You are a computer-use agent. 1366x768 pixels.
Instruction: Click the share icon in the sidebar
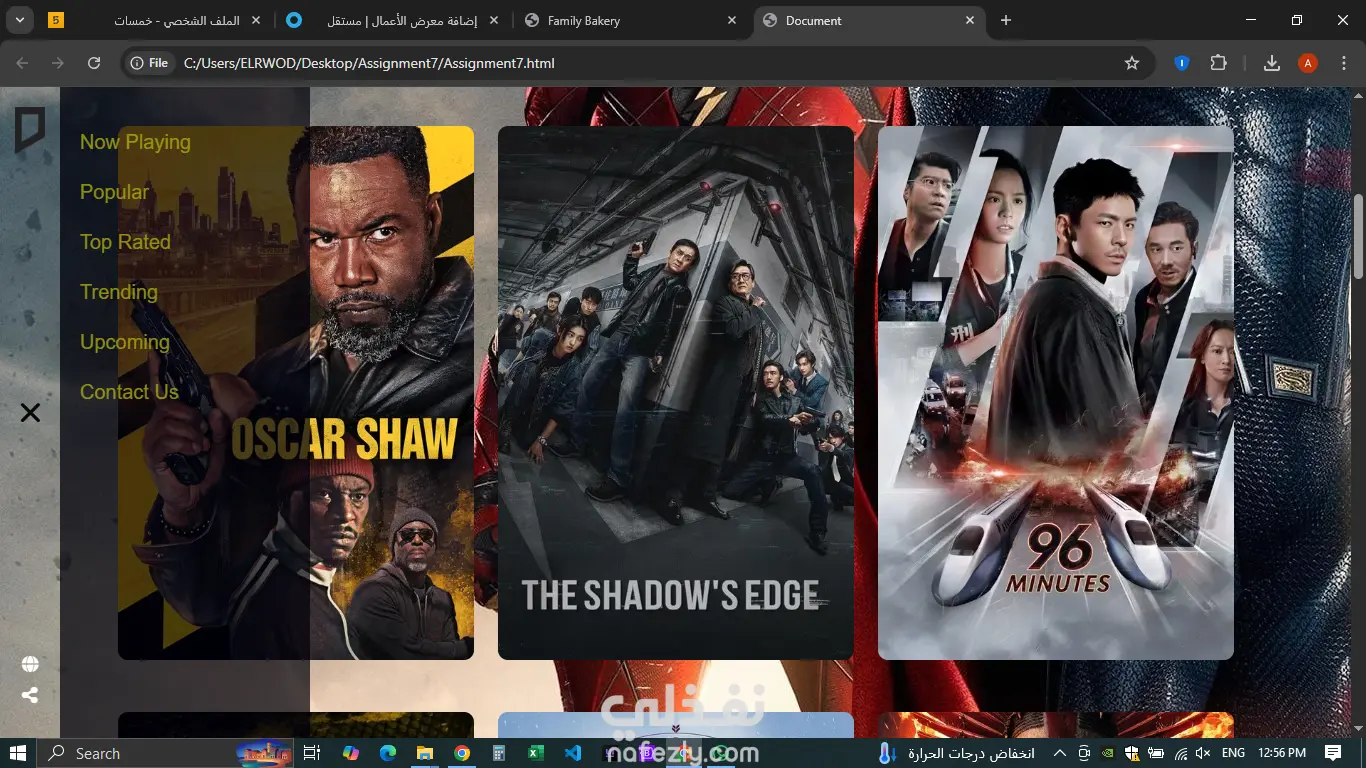coord(30,695)
